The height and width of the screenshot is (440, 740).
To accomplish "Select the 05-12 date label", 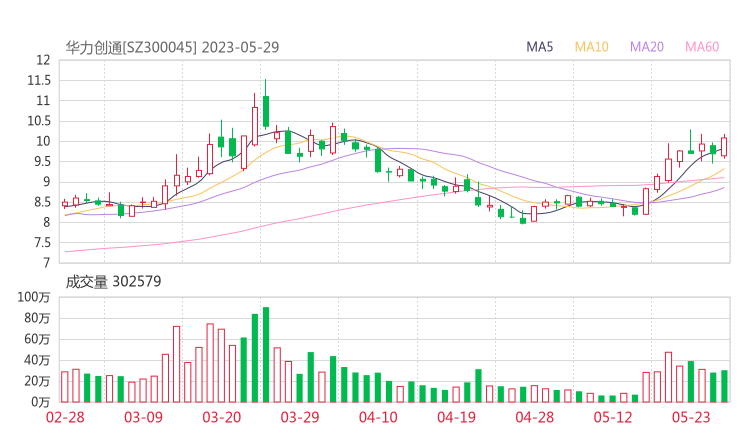I will (613, 417).
